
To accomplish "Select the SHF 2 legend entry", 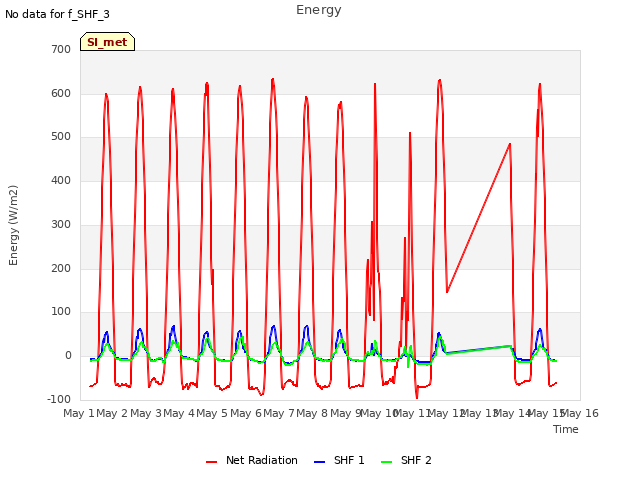I will (406, 460).
